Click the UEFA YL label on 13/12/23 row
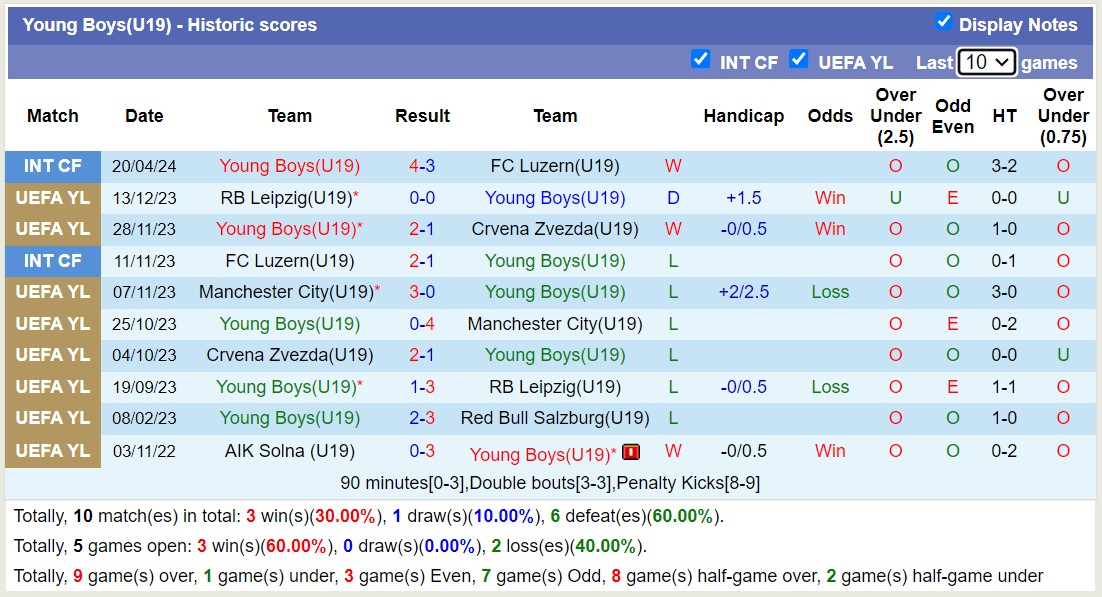This screenshot has height=597, width=1102. point(53,198)
